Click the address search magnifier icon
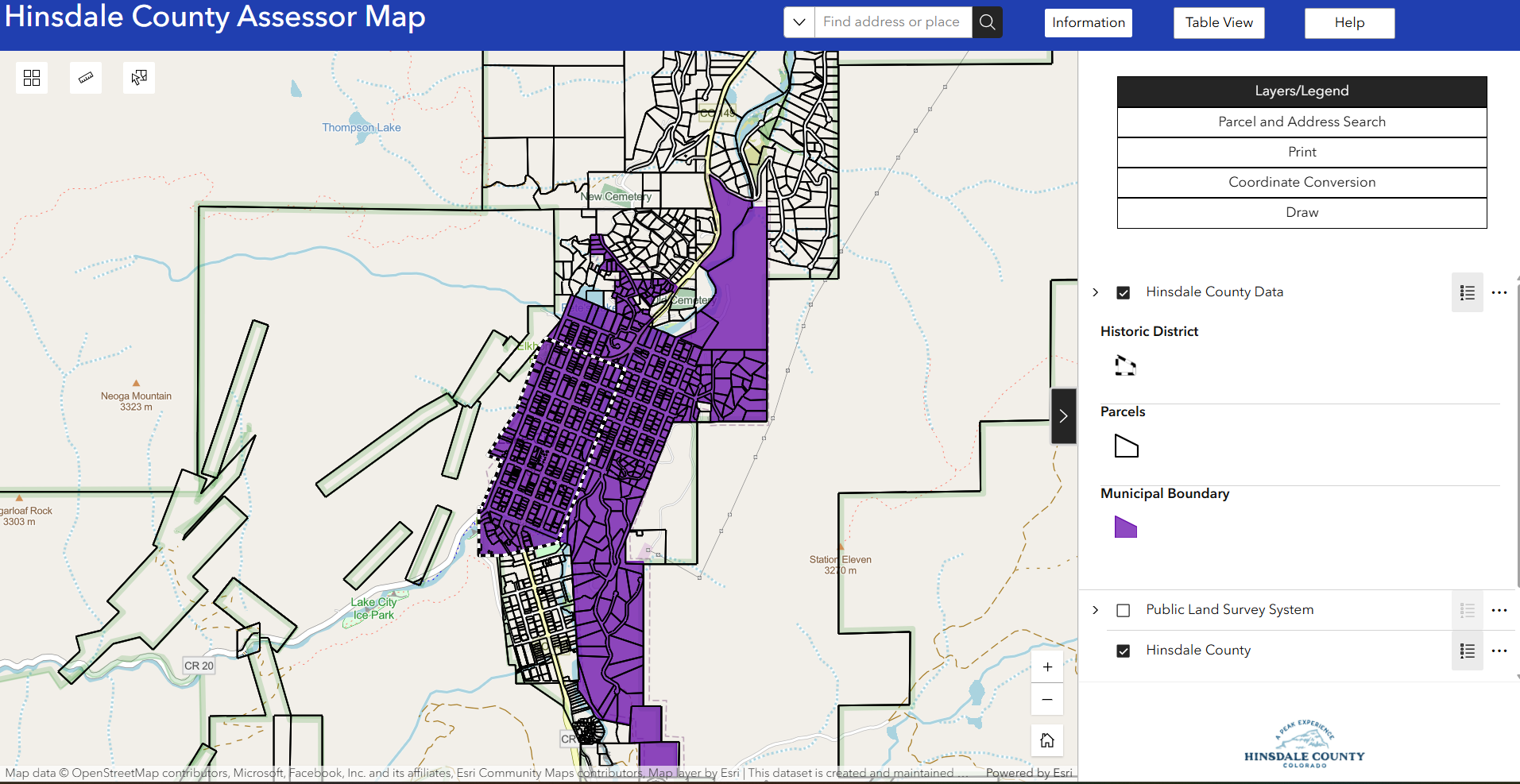The image size is (1520, 784). click(x=987, y=21)
